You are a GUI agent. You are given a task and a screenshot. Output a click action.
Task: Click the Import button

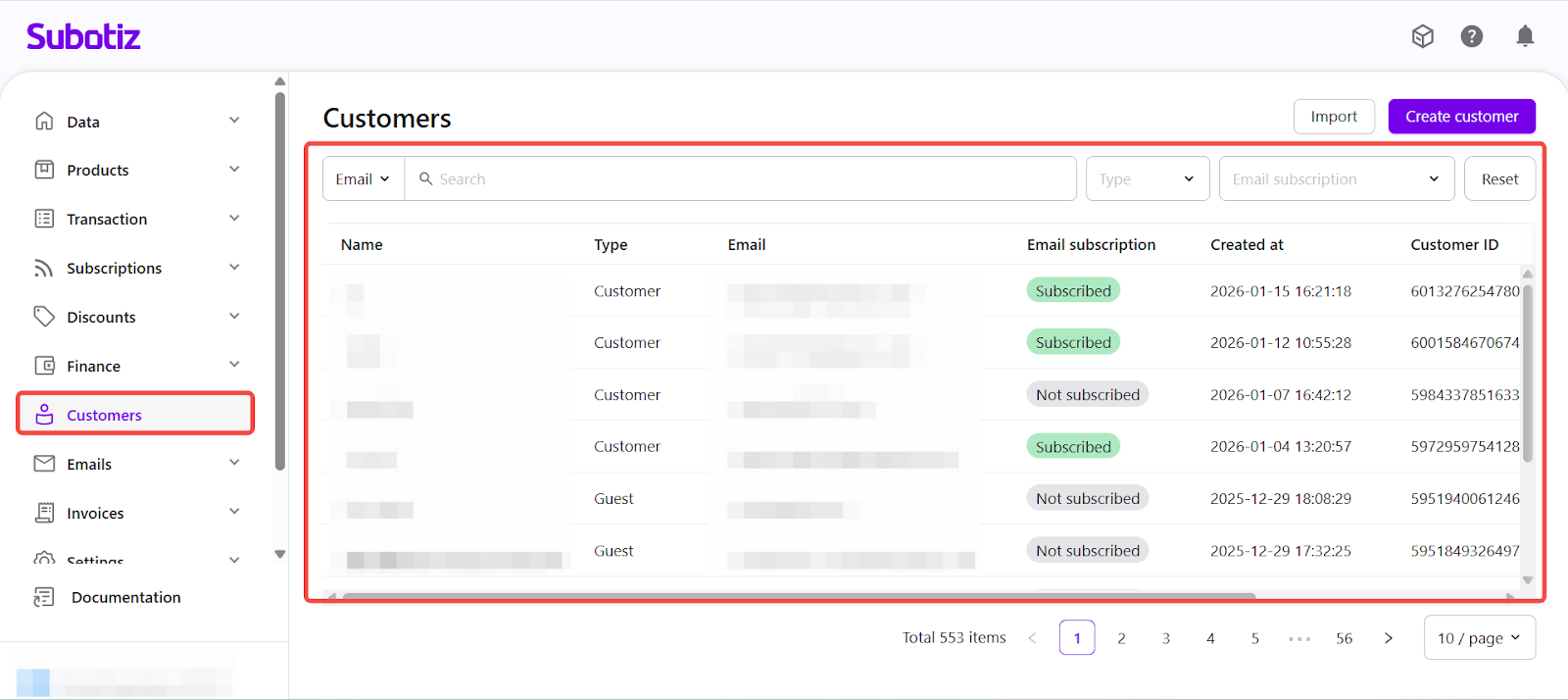pyautogui.click(x=1334, y=117)
